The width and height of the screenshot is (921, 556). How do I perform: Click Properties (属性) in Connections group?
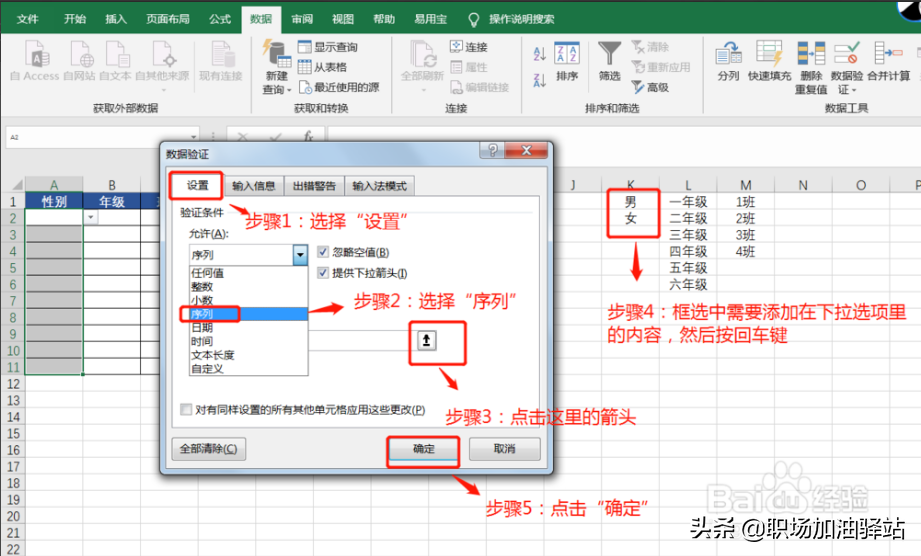click(x=469, y=67)
